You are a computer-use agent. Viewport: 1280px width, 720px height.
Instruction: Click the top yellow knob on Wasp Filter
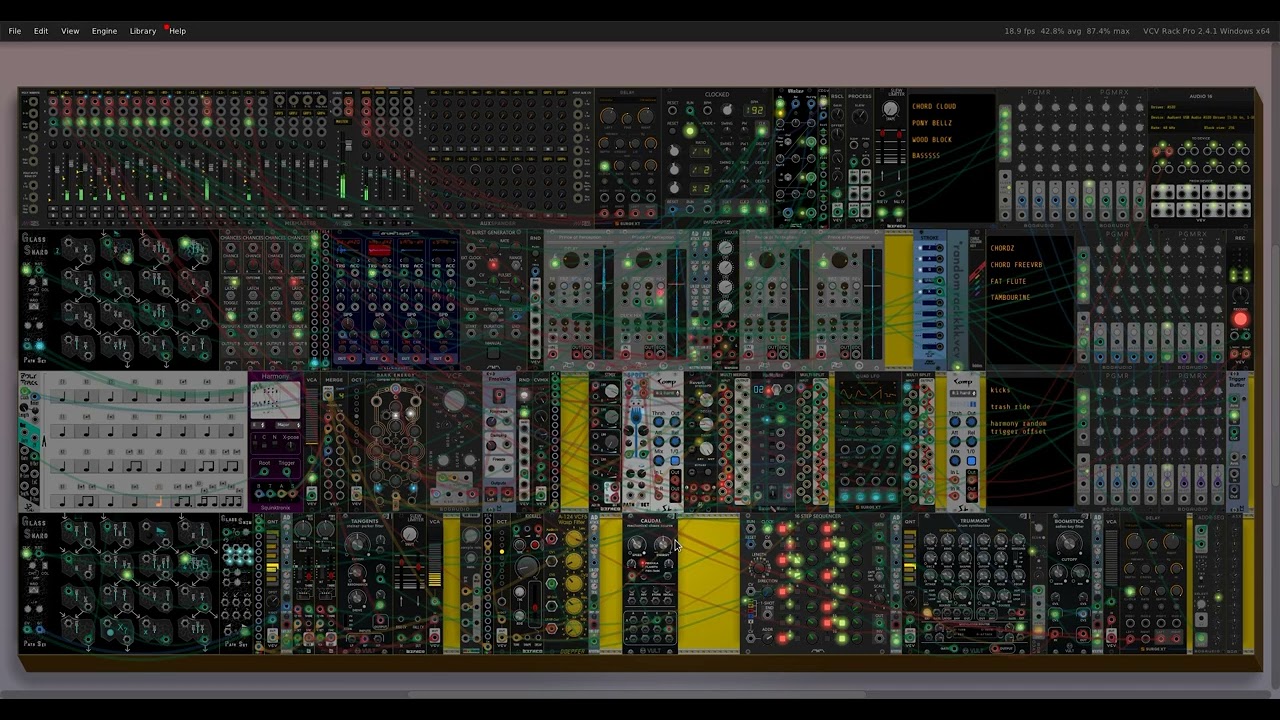573,540
